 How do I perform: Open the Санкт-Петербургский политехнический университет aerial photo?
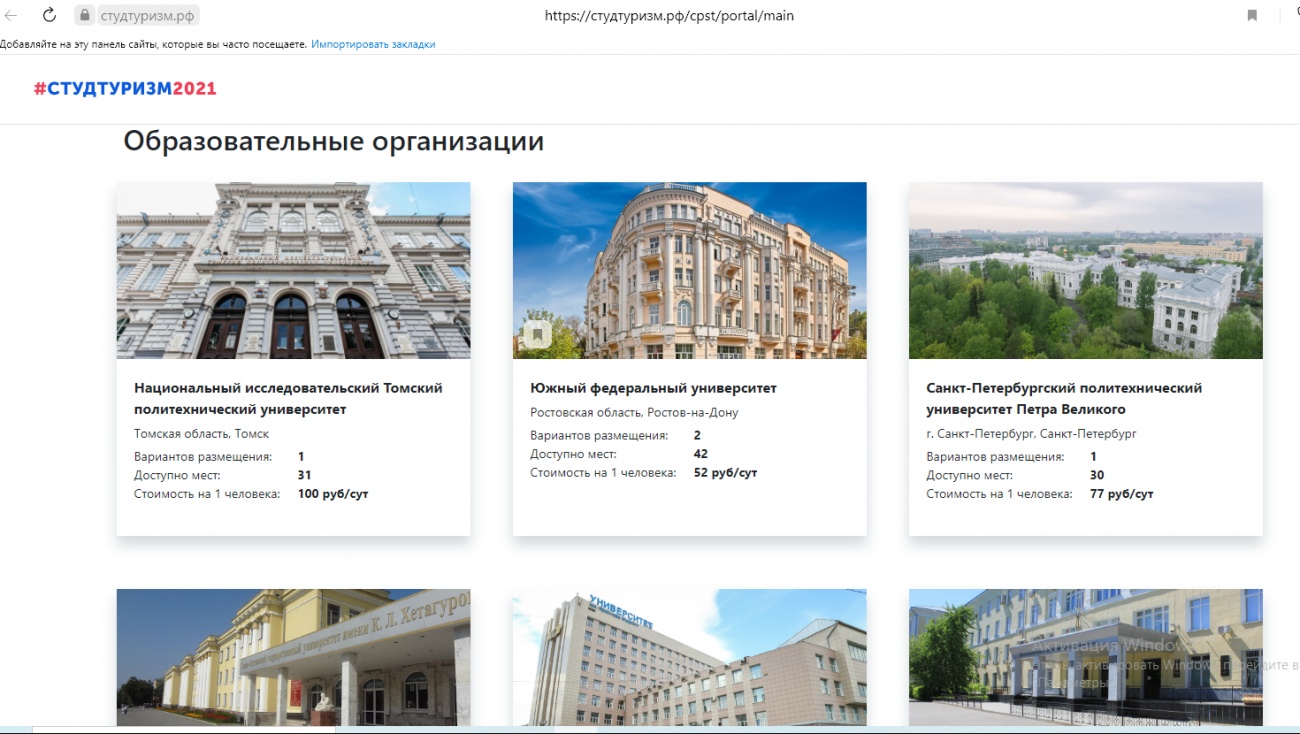1085,270
